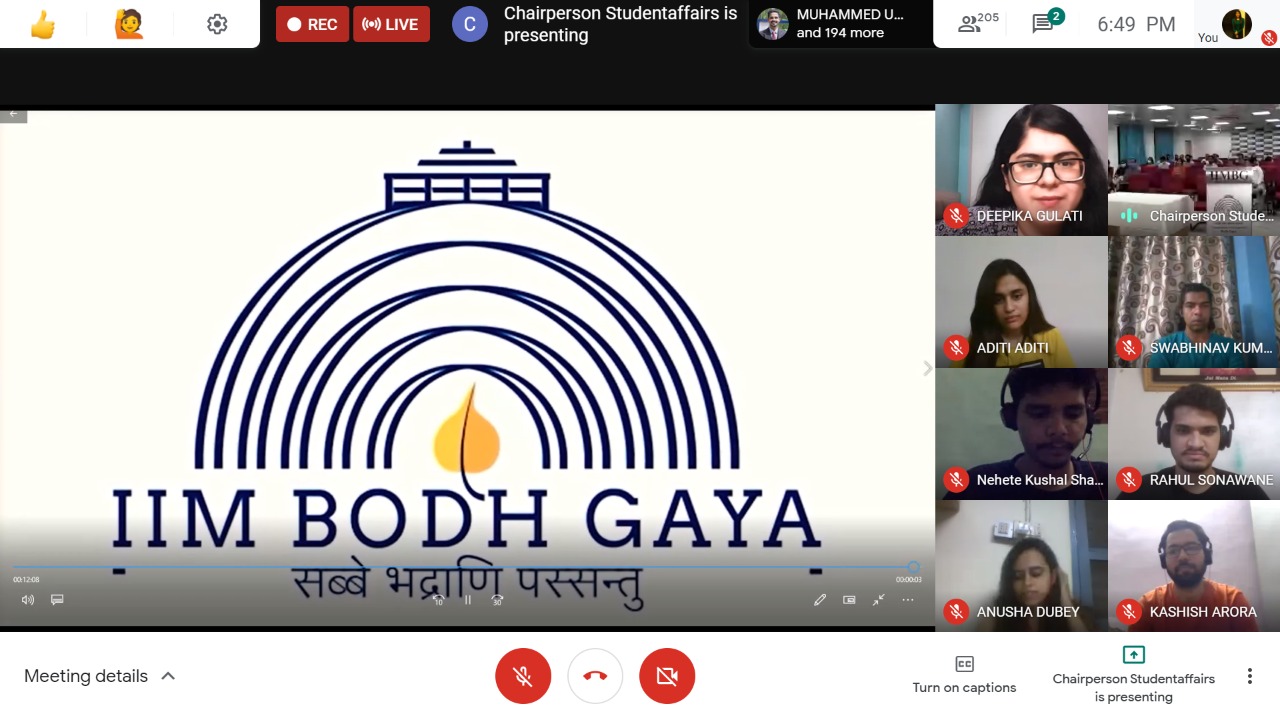Hang up with the red end call button
Image resolution: width=1280 pixels, height=720 pixels.
pos(595,676)
